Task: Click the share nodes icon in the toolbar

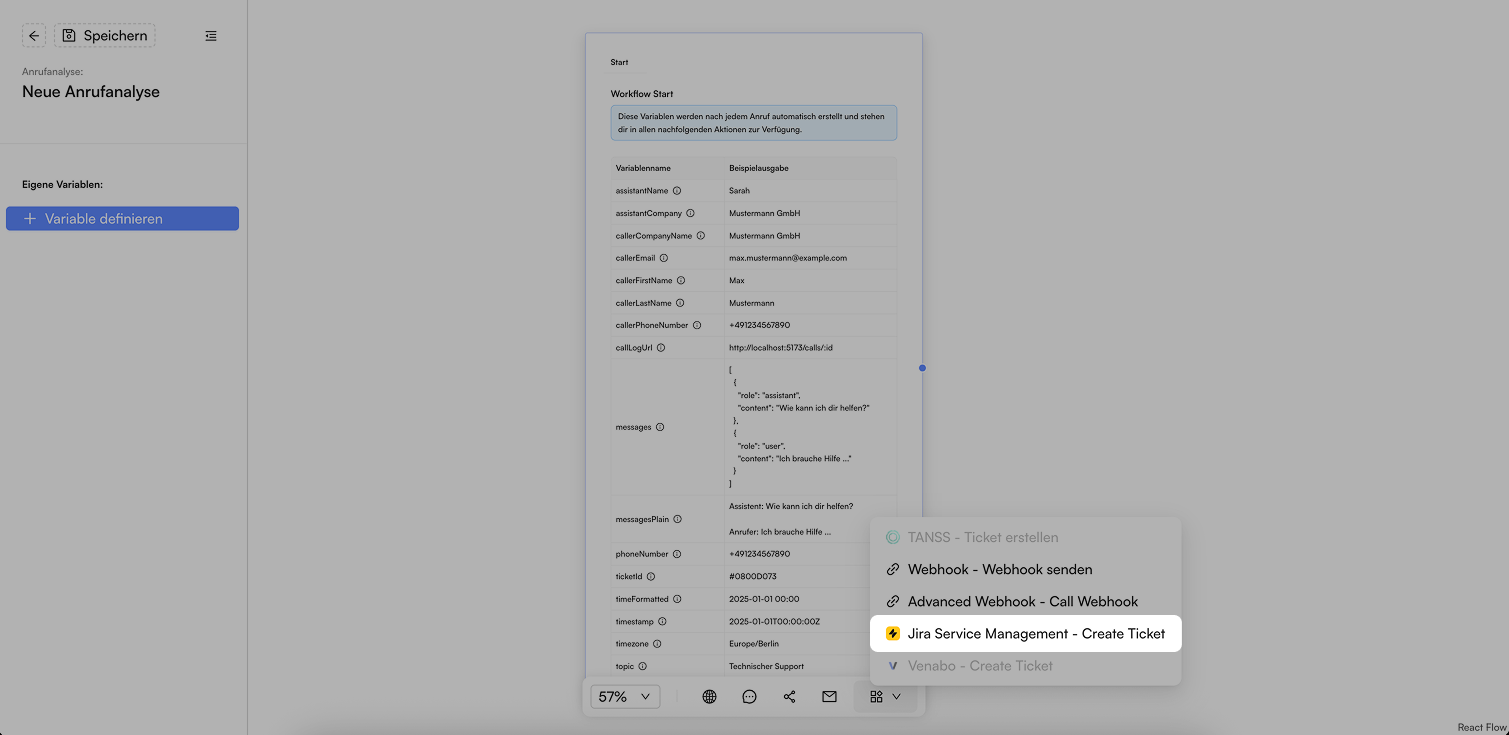Action: click(x=789, y=697)
